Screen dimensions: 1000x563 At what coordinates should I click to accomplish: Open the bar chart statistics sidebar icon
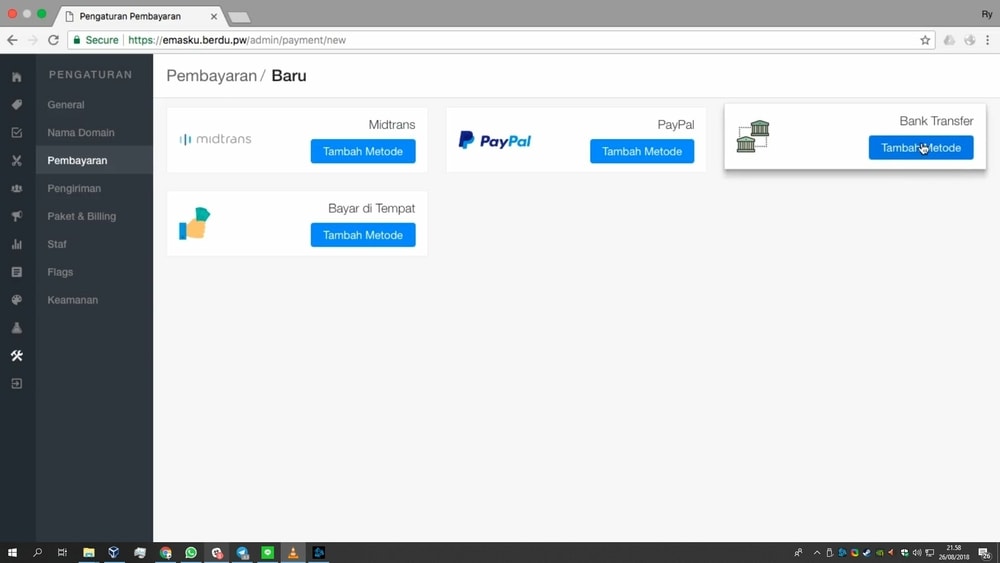(x=17, y=244)
